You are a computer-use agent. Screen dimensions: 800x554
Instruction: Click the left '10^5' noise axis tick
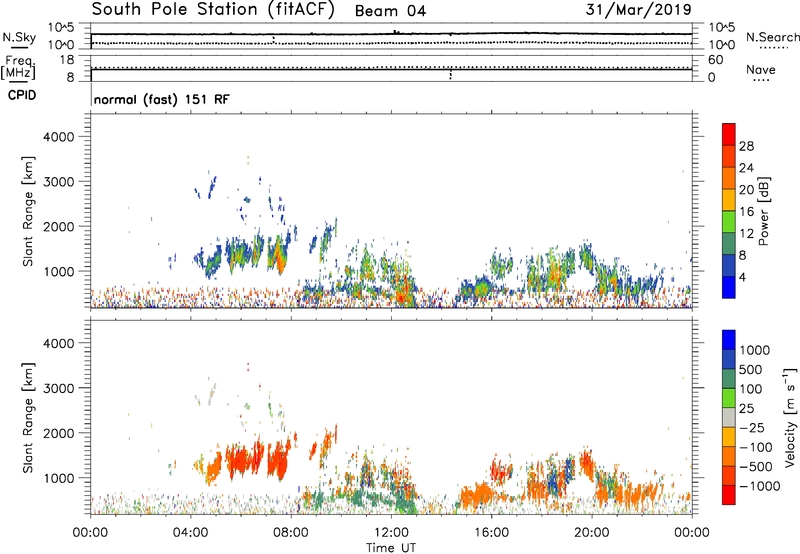pyautogui.click(x=61, y=27)
